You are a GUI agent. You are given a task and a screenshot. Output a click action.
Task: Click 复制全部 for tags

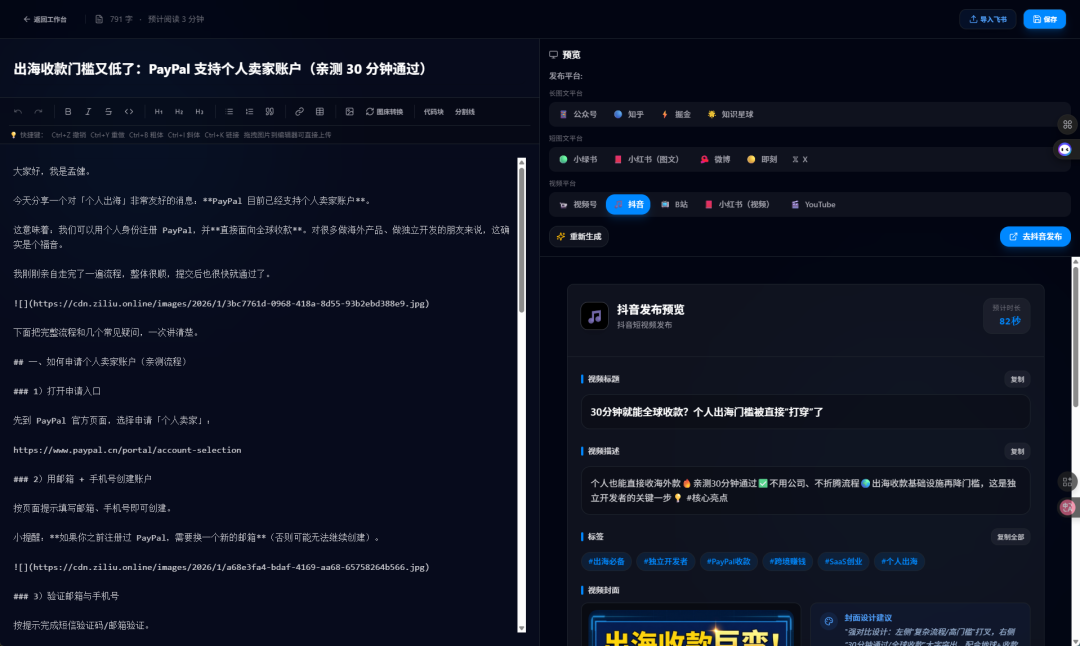[x=1010, y=537]
